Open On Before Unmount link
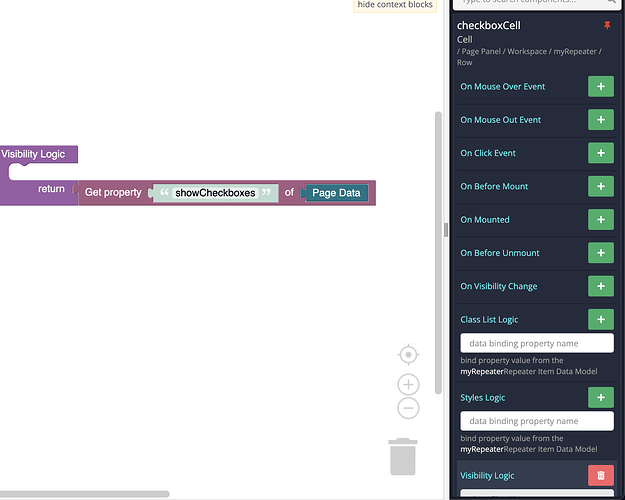This screenshot has height=500, width=625. pyautogui.click(x=499, y=253)
